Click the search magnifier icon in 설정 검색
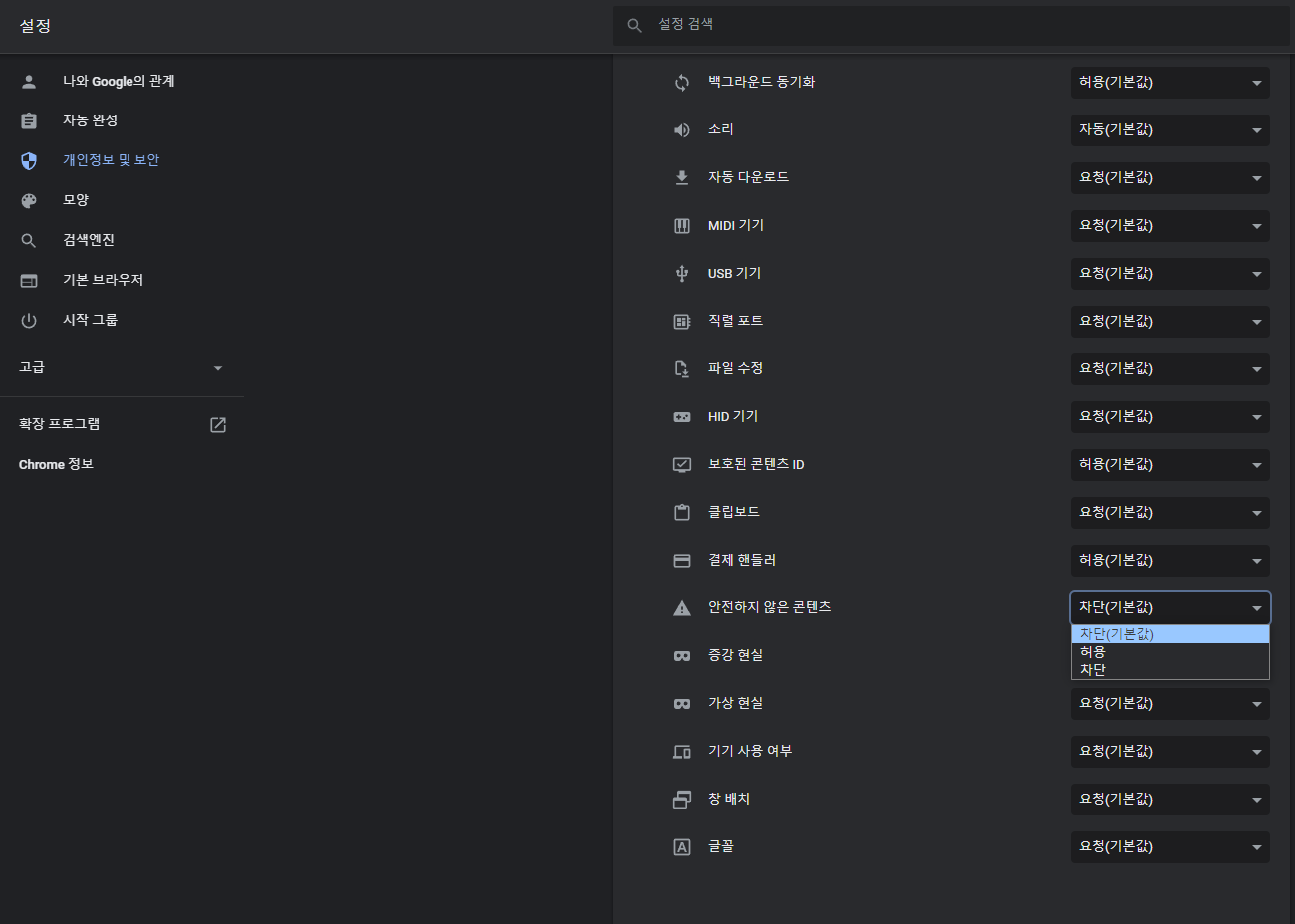 coord(634,25)
